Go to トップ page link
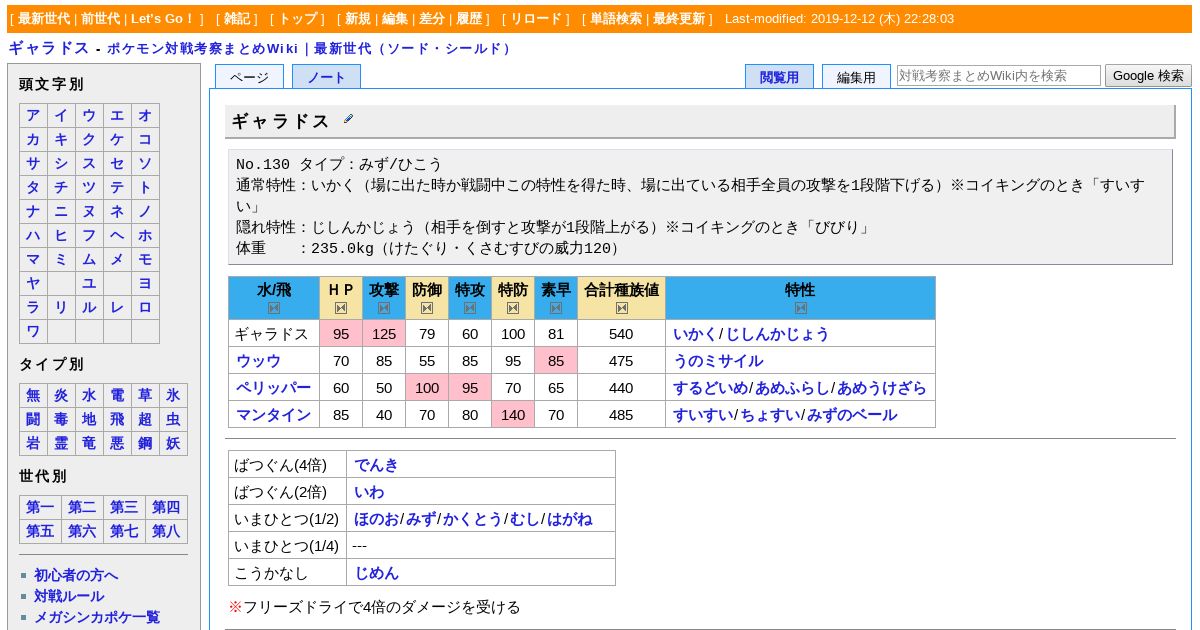Viewport: 1200px width, 630px height. (297, 19)
